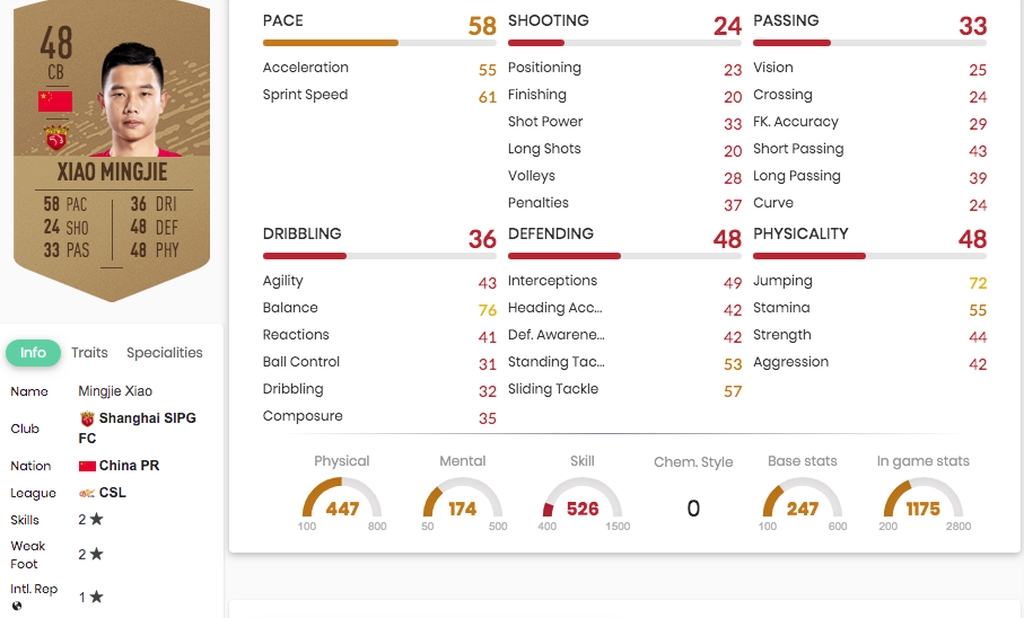Click the PACE stat progress bar
1024x618 pixels.
coord(379,43)
